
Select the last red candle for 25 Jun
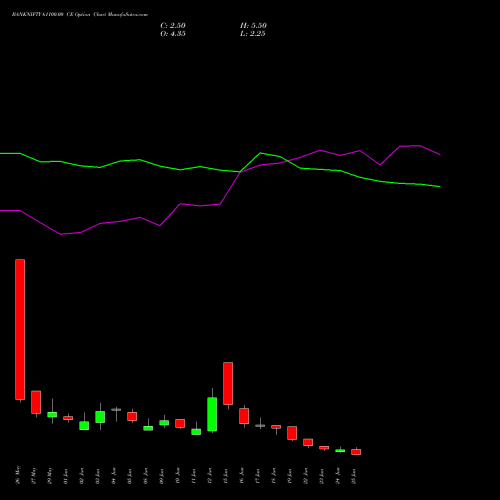356,452
